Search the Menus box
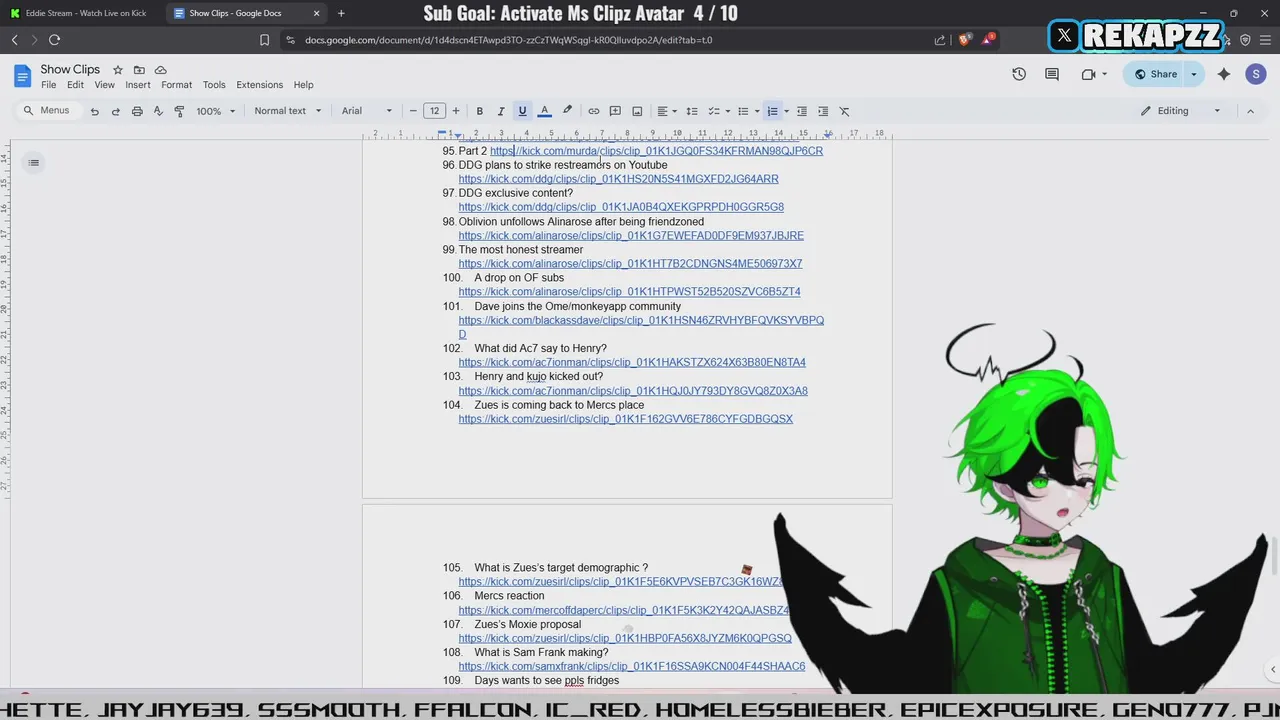The image size is (1280, 720). 48,111
